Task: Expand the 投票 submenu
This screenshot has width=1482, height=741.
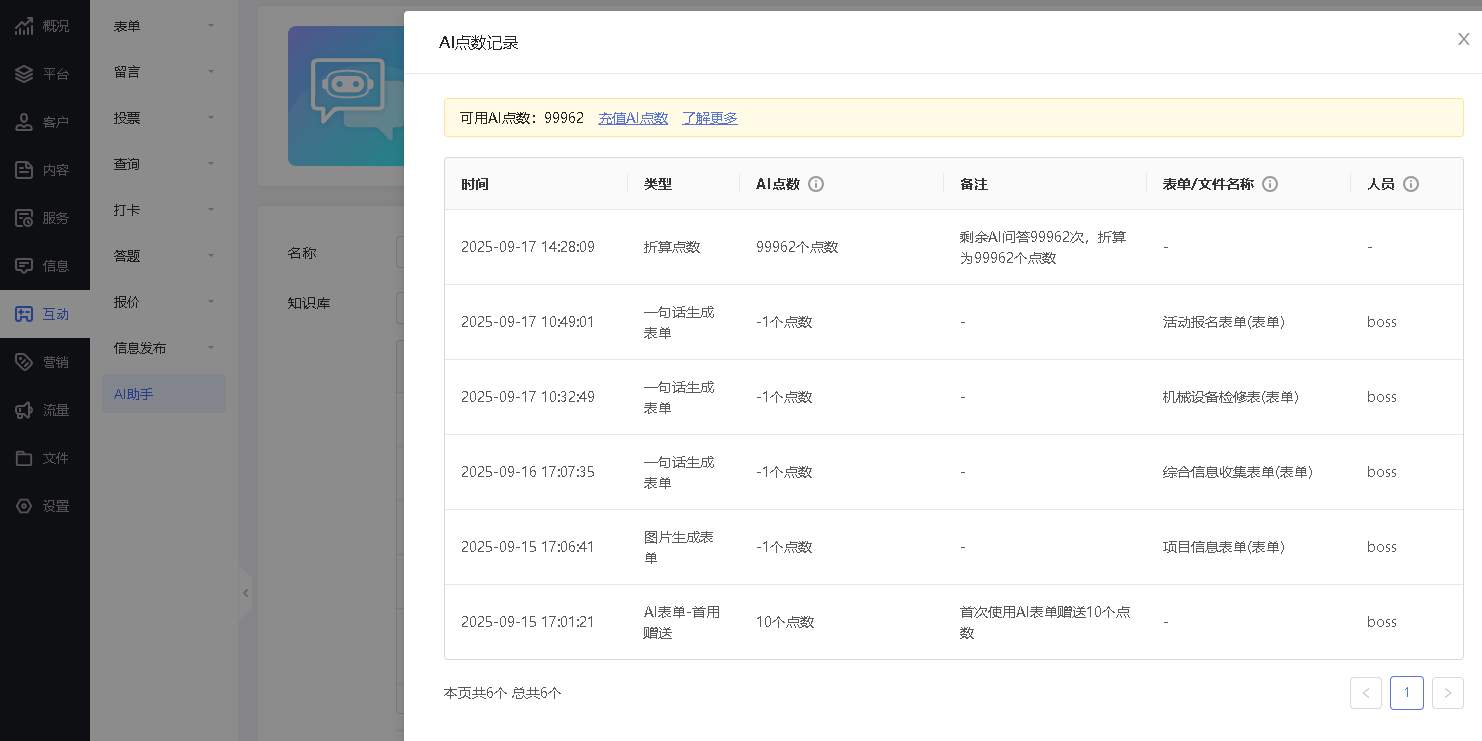Action: 164,118
